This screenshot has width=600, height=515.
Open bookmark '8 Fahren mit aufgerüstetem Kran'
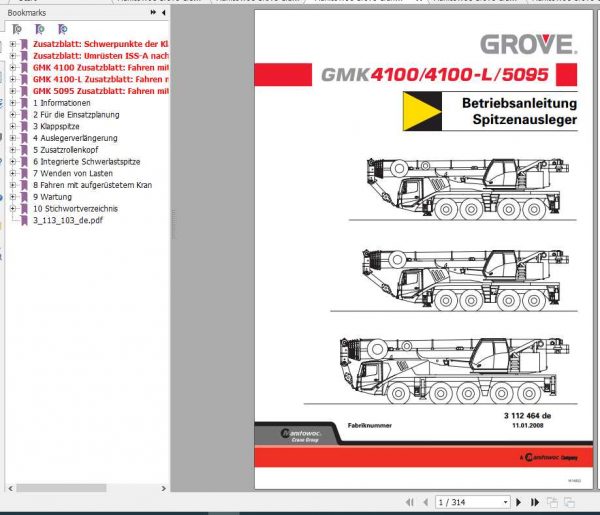92,185
